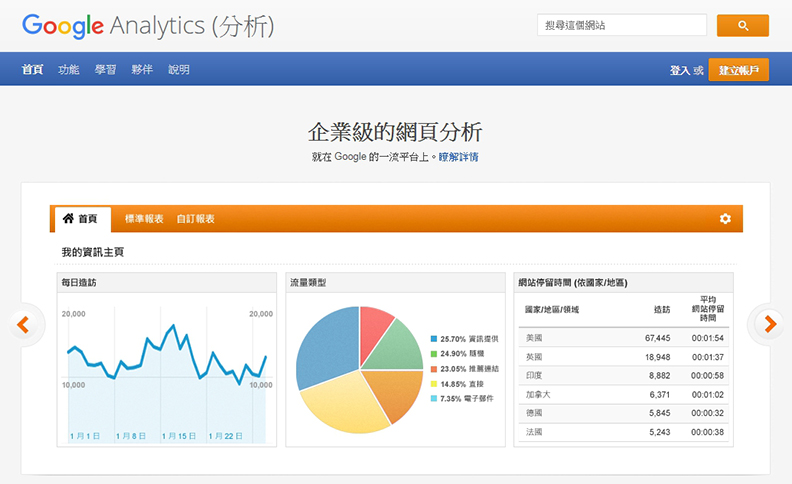The image size is (792, 484).
Task: Click the 登入 sign-in link
Action: click(680, 70)
